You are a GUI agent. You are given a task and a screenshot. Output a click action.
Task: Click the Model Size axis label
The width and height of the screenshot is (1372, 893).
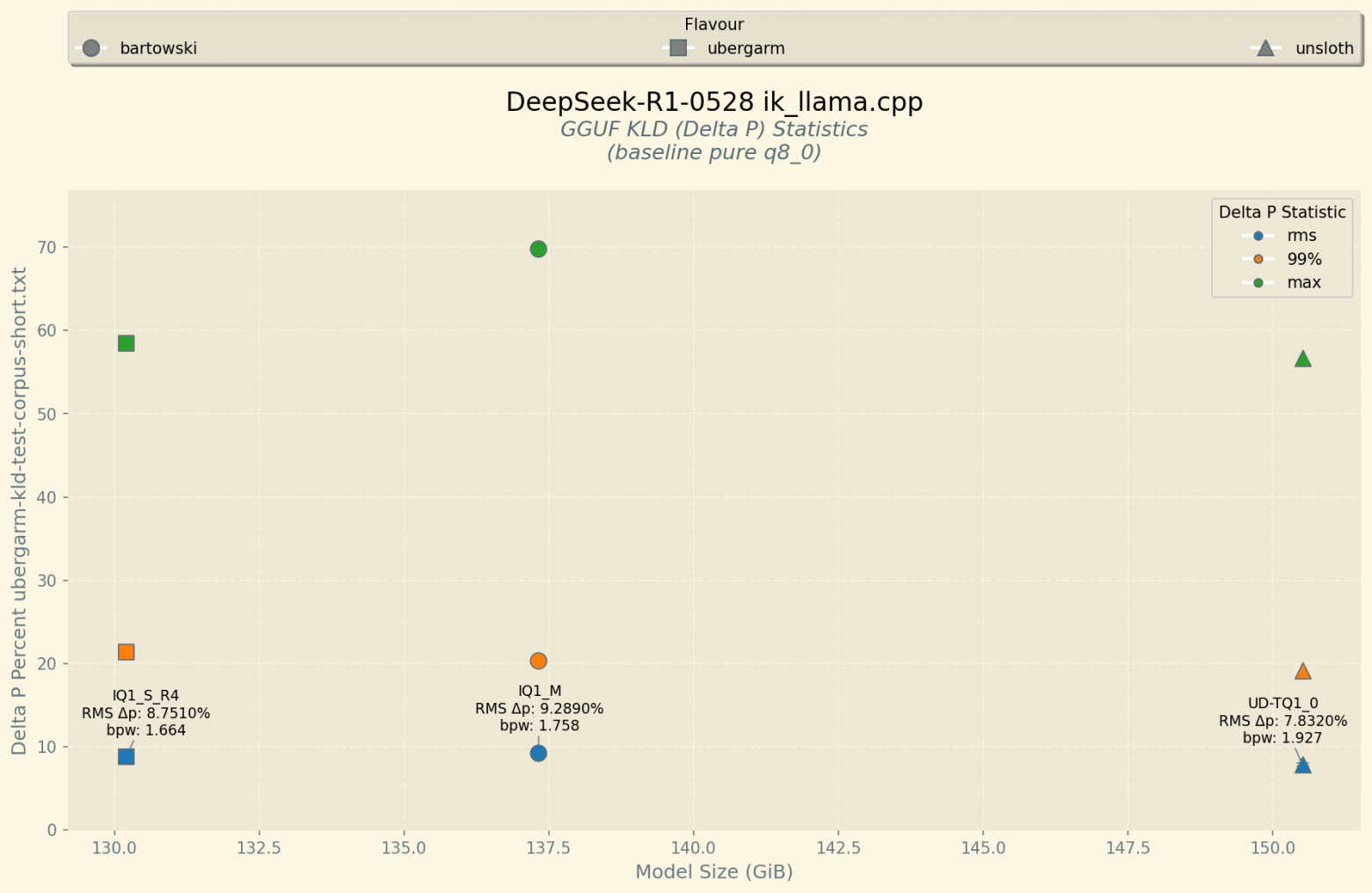tap(713, 872)
